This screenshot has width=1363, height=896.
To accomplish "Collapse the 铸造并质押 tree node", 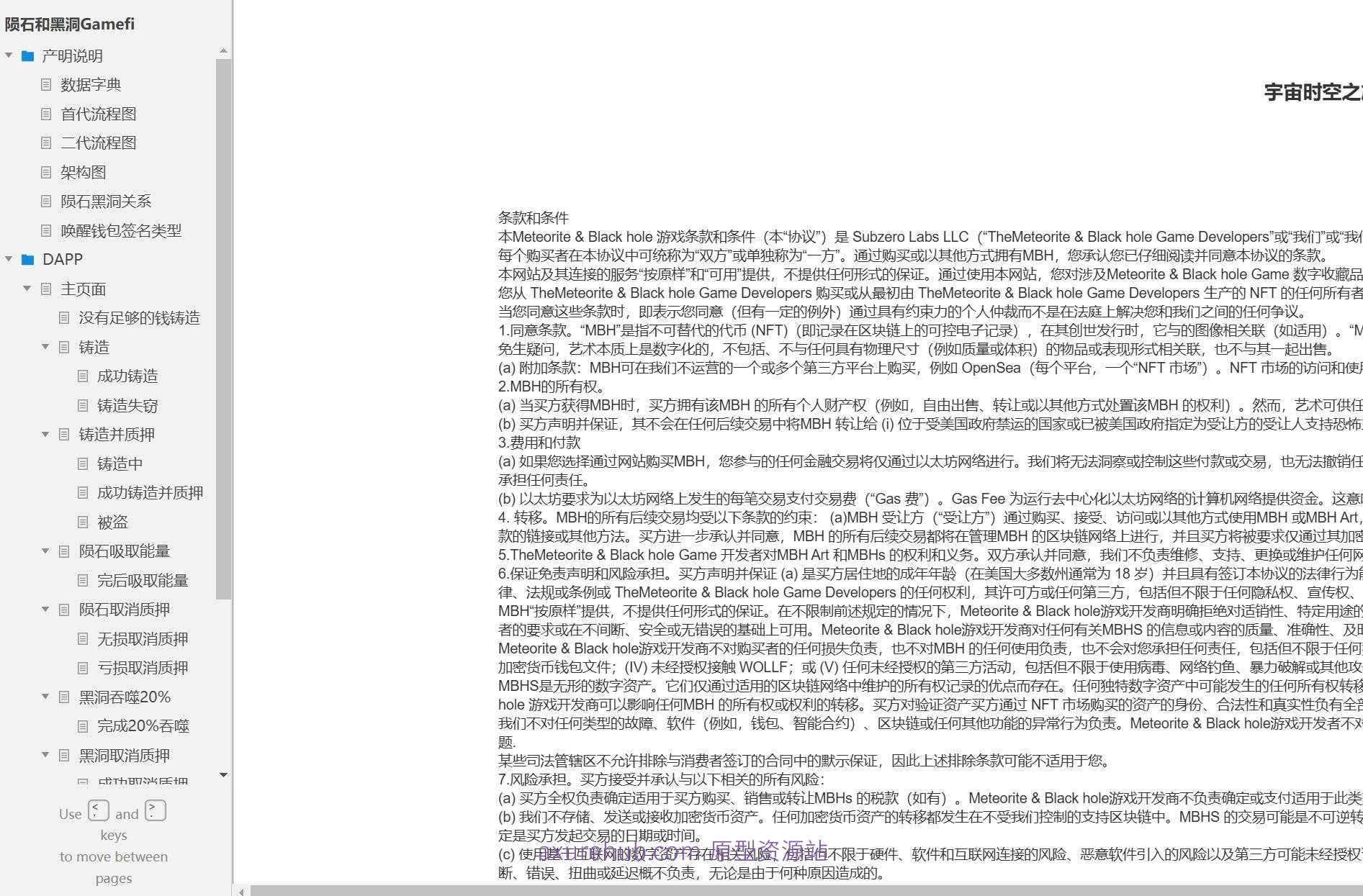I will 45,434.
